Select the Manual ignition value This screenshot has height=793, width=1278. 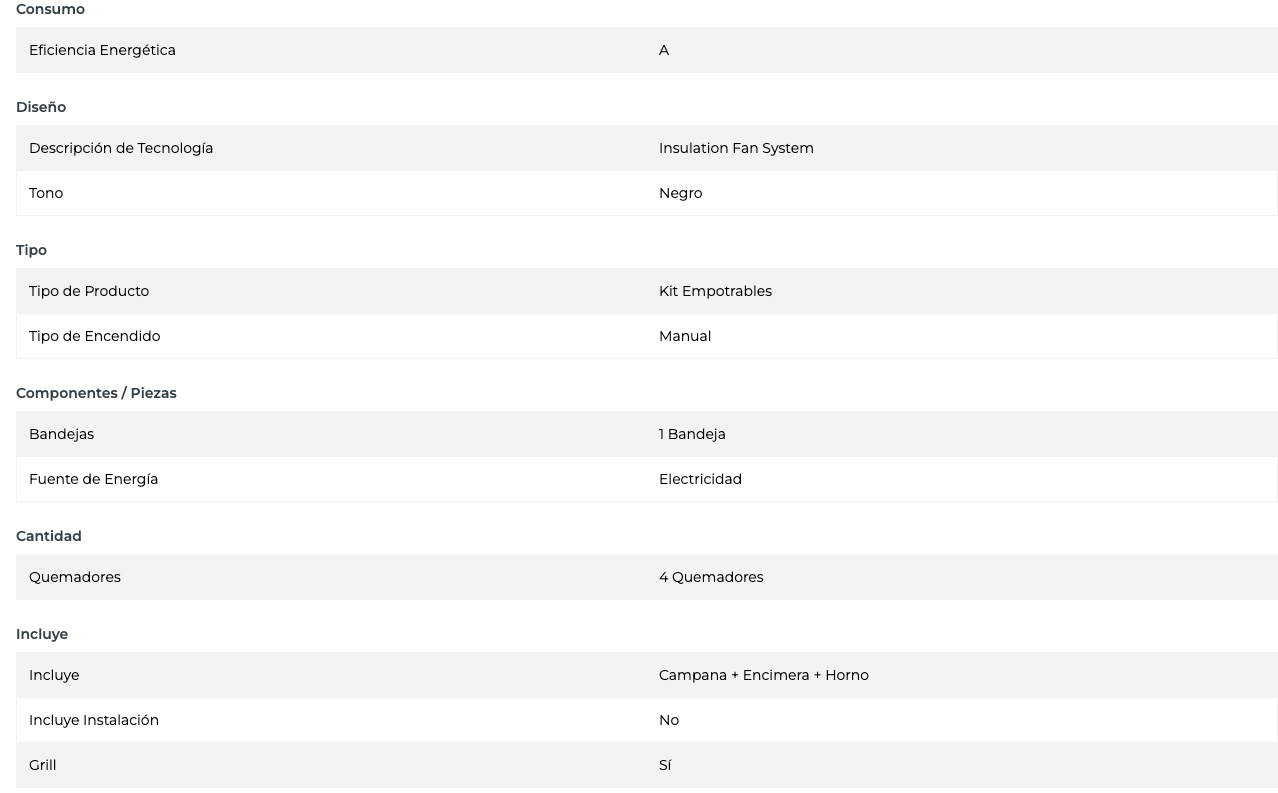click(685, 336)
